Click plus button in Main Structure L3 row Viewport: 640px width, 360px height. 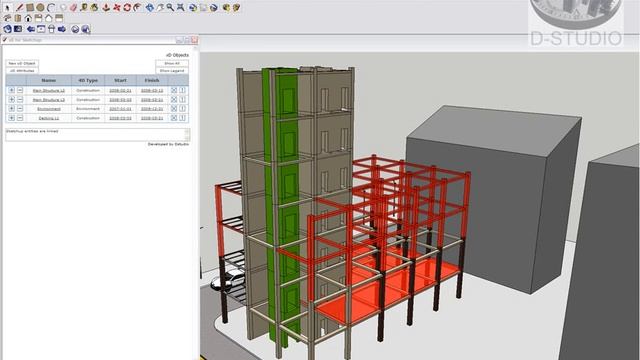pyautogui.click(x=11, y=100)
